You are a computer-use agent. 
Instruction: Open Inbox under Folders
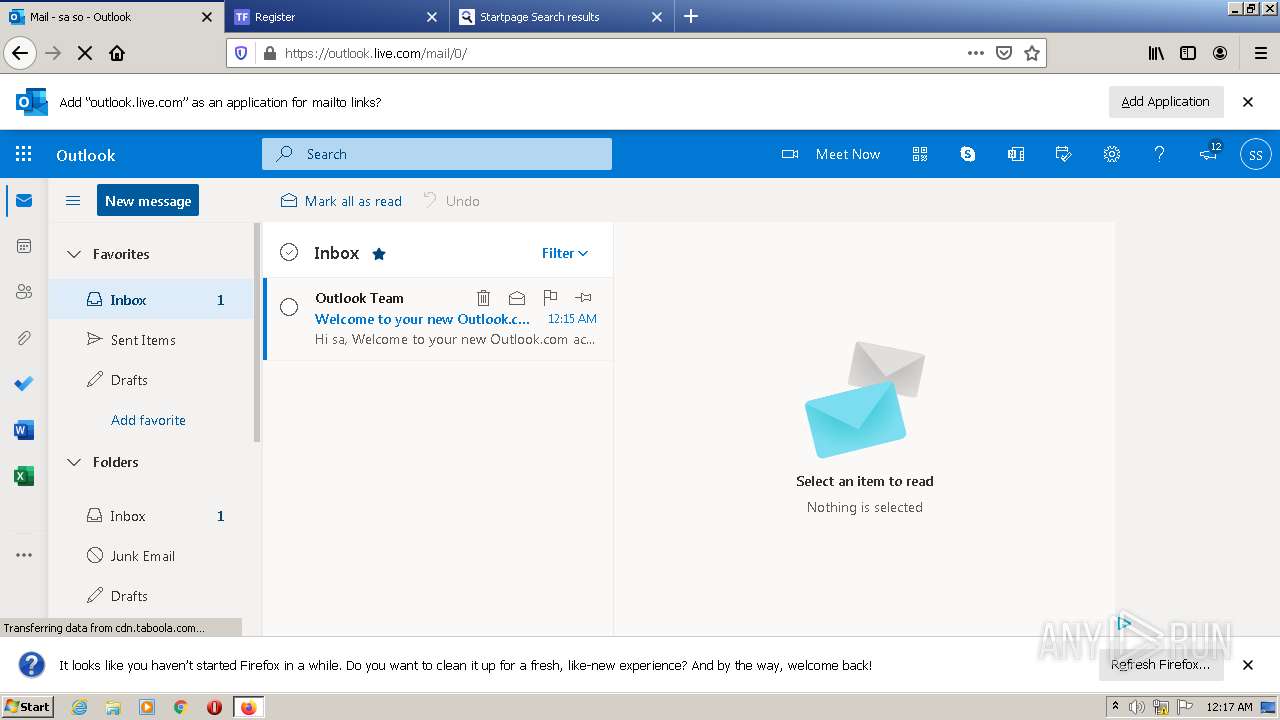151,516
